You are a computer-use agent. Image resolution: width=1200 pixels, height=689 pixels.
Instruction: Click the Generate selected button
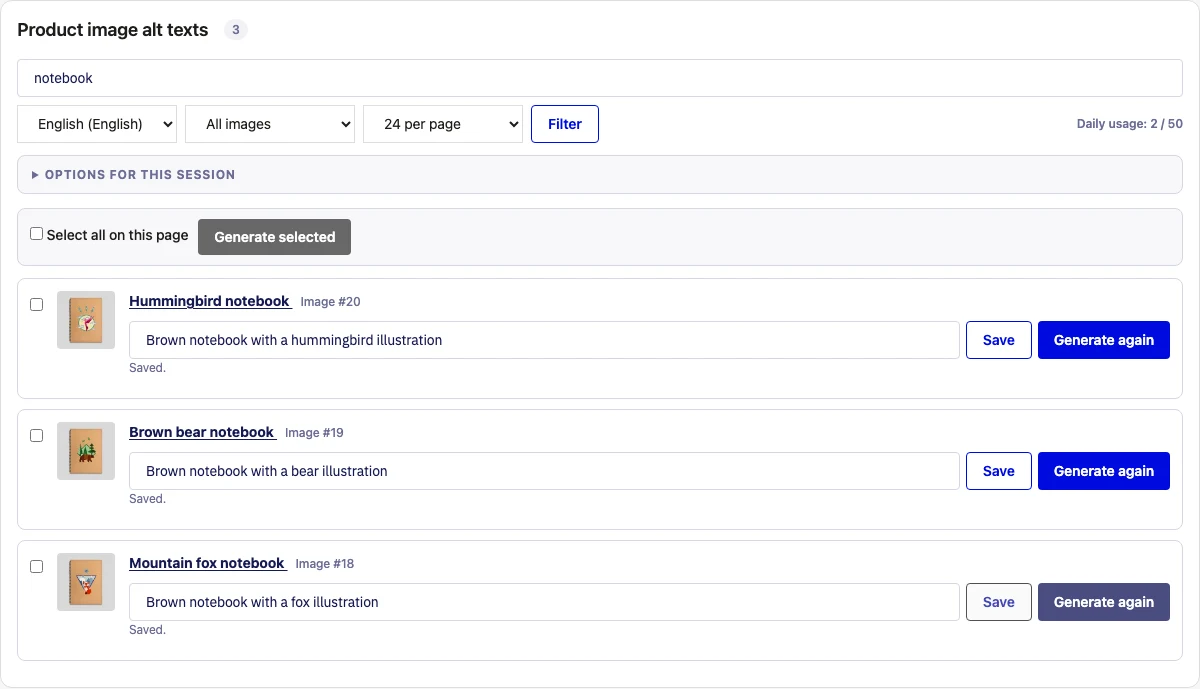point(275,237)
